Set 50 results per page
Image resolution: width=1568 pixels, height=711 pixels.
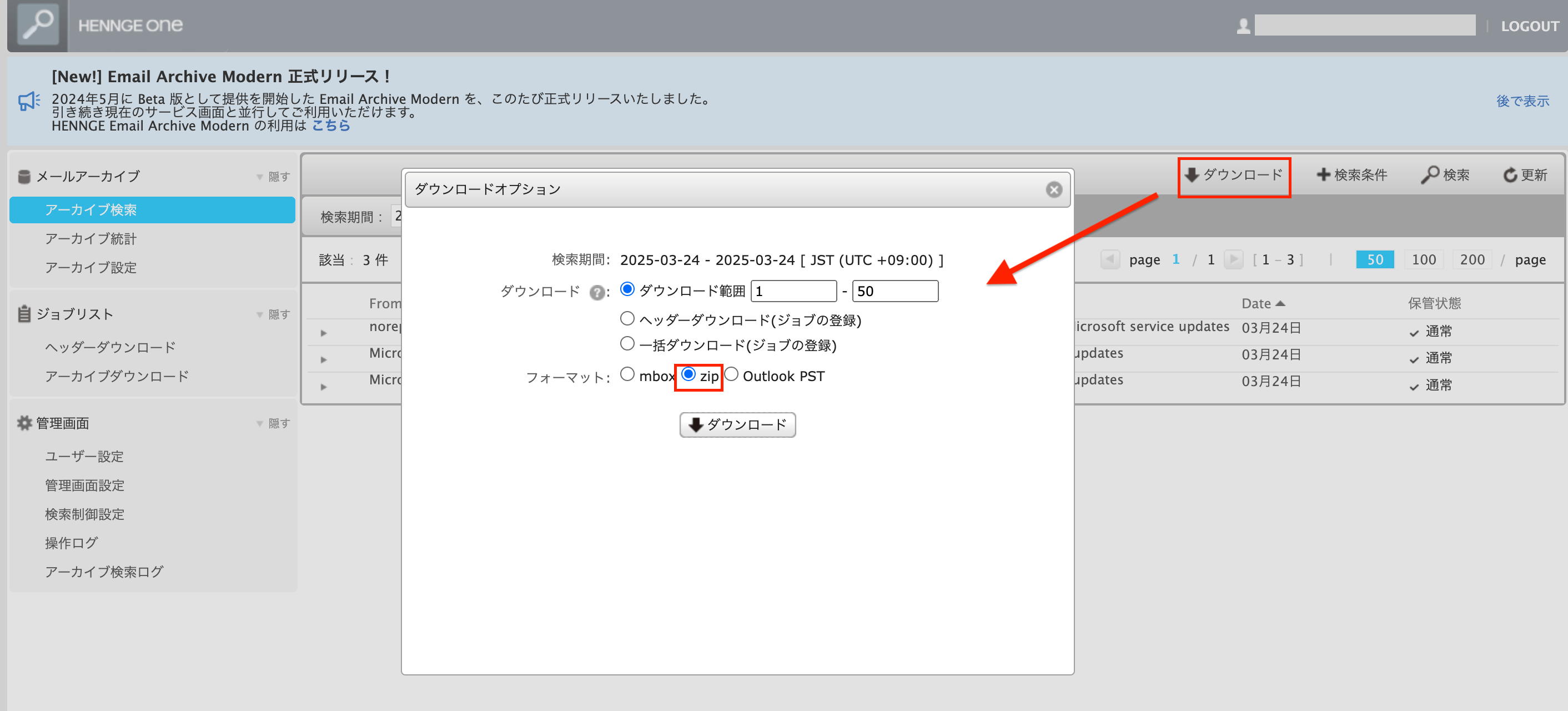[1374, 259]
